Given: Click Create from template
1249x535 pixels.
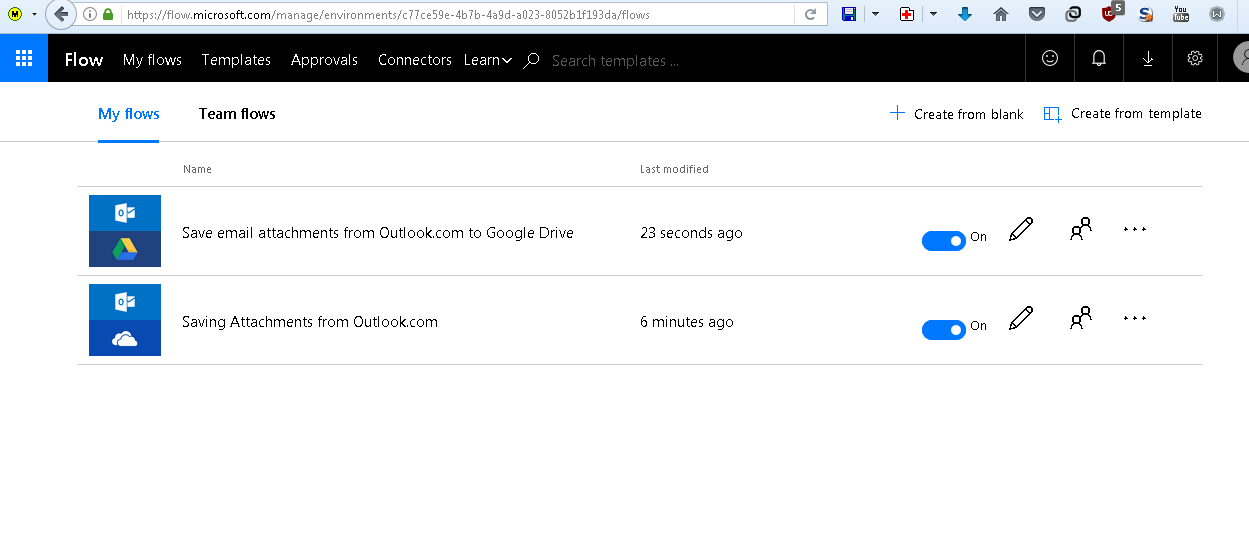Looking at the screenshot, I should [x=1123, y=114].
